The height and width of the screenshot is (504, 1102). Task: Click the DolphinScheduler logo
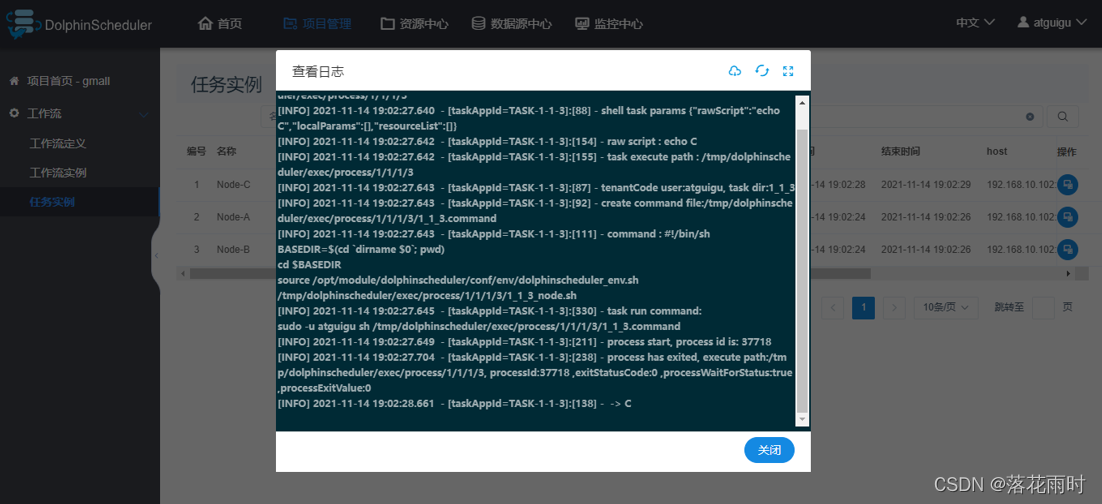[79, 24]
